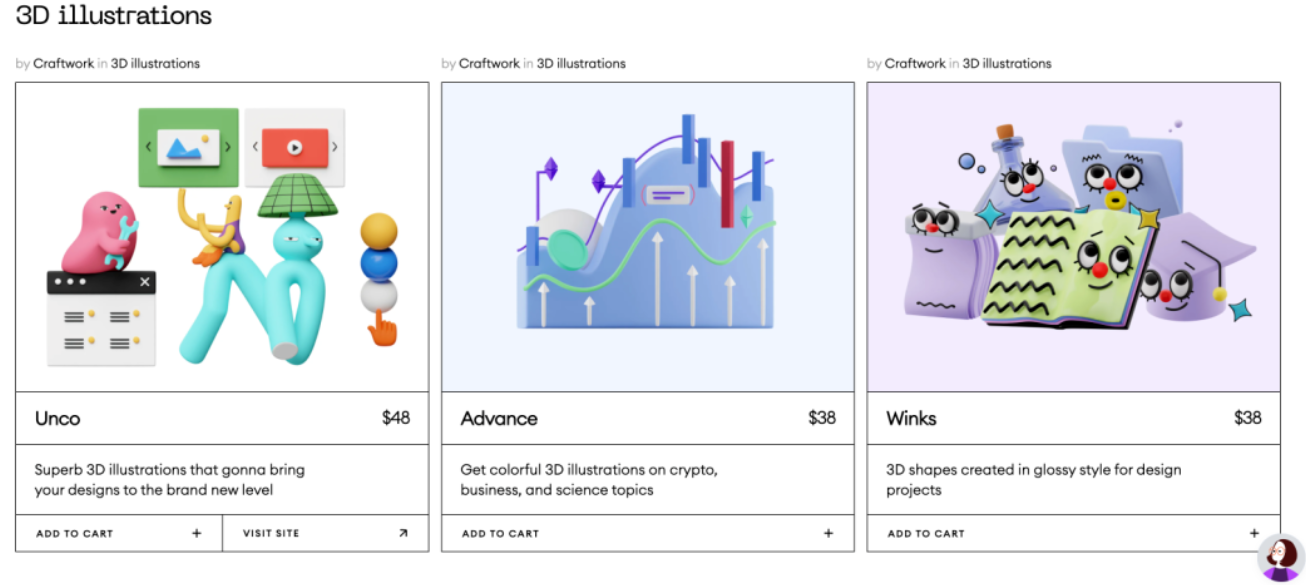Visit the Unco site
The image size is (1306, 585).
325,533
